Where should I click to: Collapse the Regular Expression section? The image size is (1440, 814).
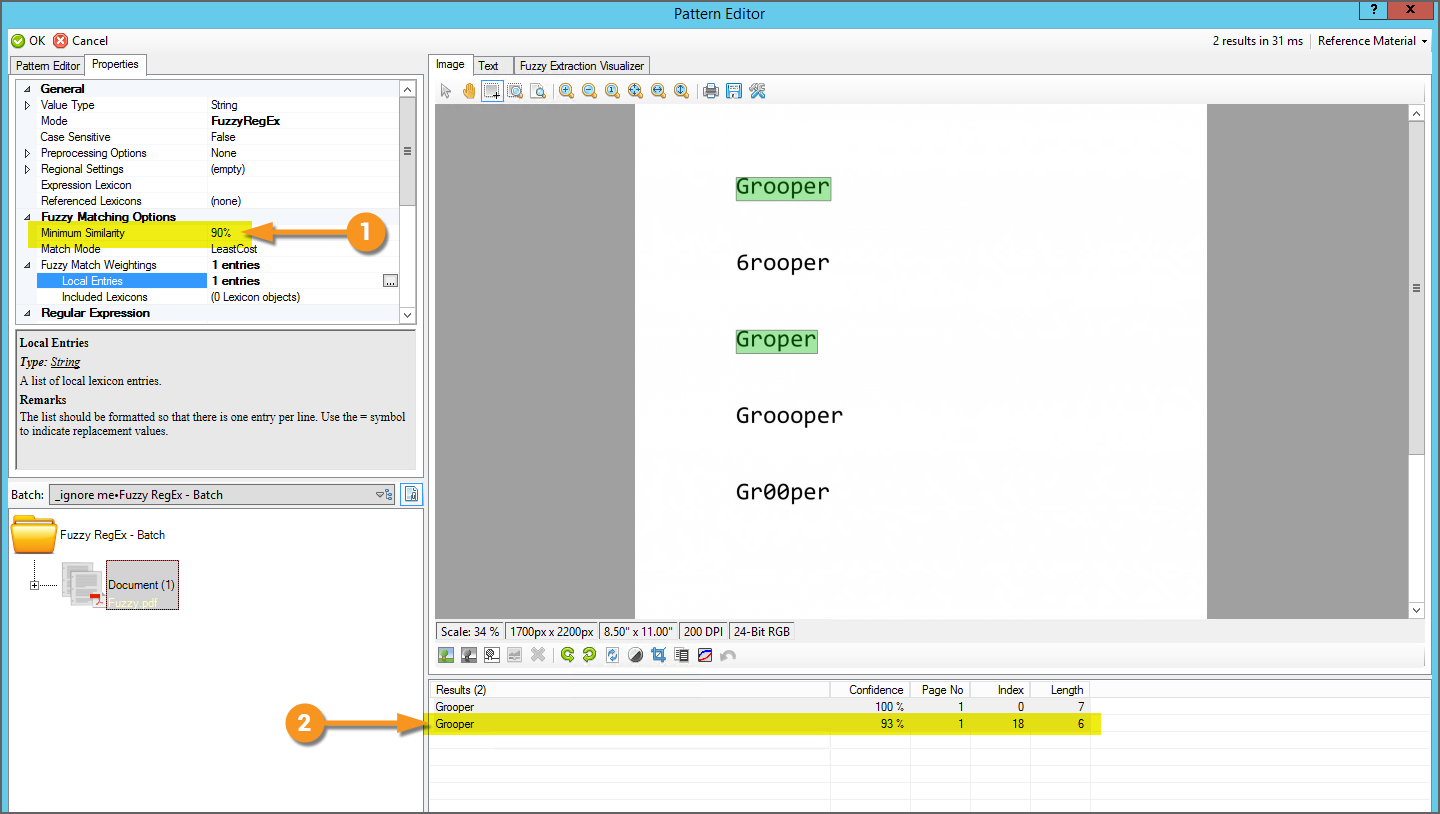pyautogui.click(x=27, y=313)
